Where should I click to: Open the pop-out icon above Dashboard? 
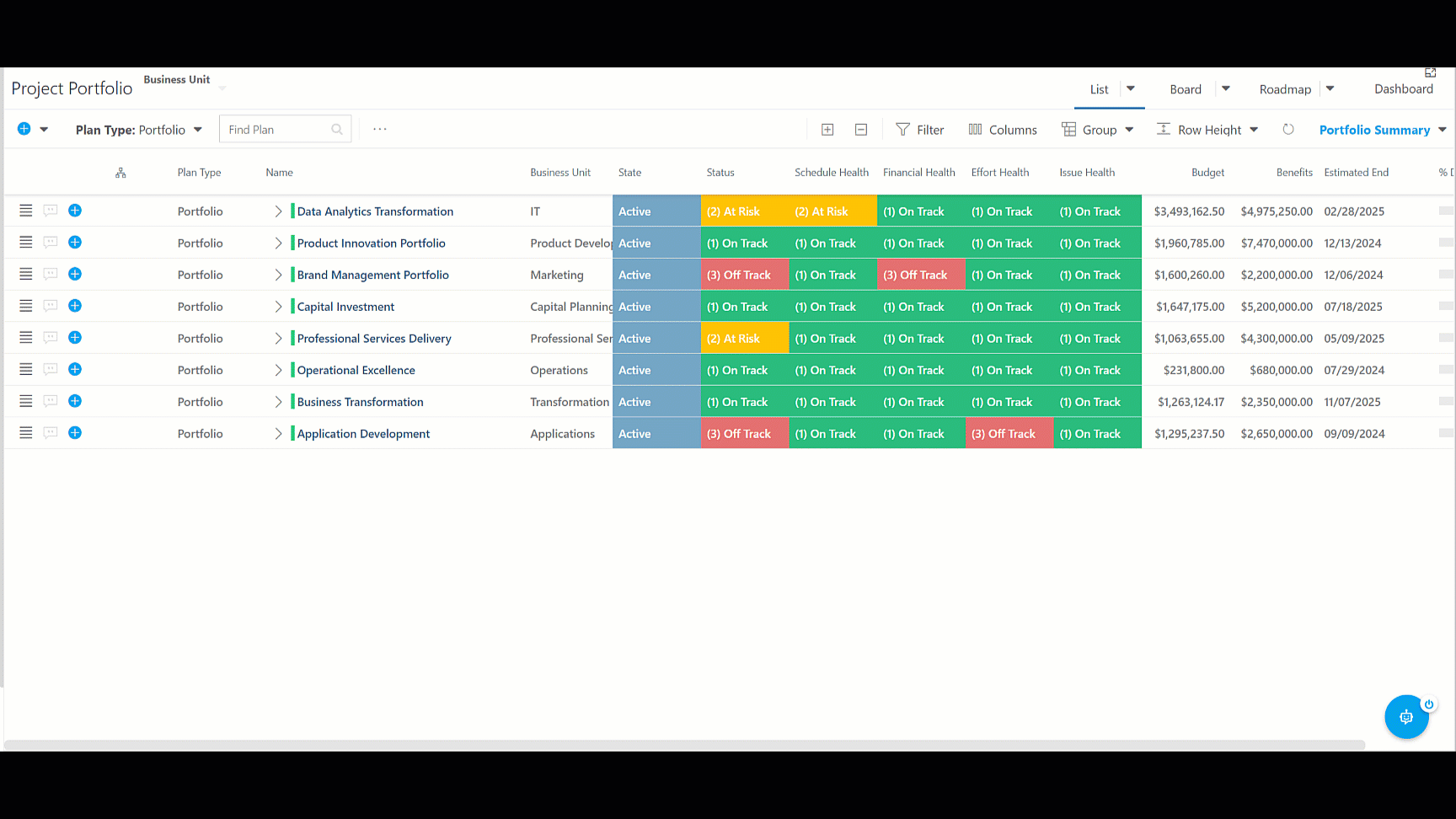pos(1430,73)
